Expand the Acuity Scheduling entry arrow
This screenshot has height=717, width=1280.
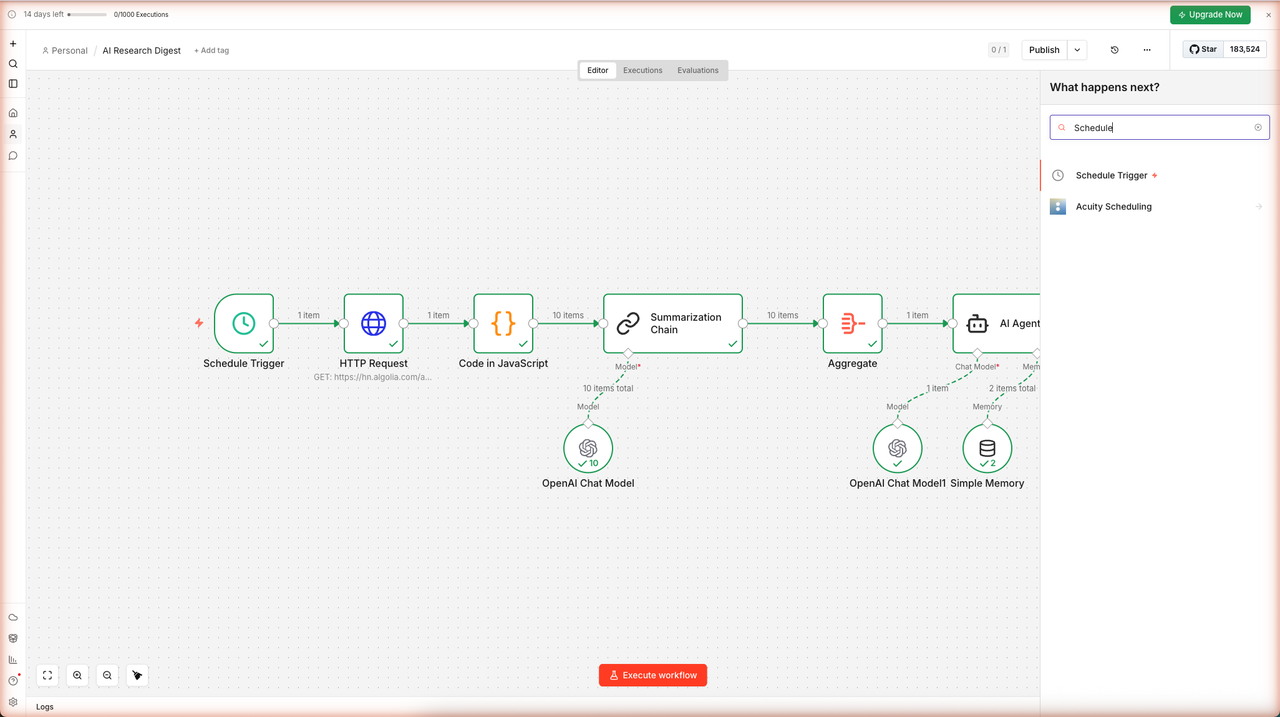(1259, 207)
